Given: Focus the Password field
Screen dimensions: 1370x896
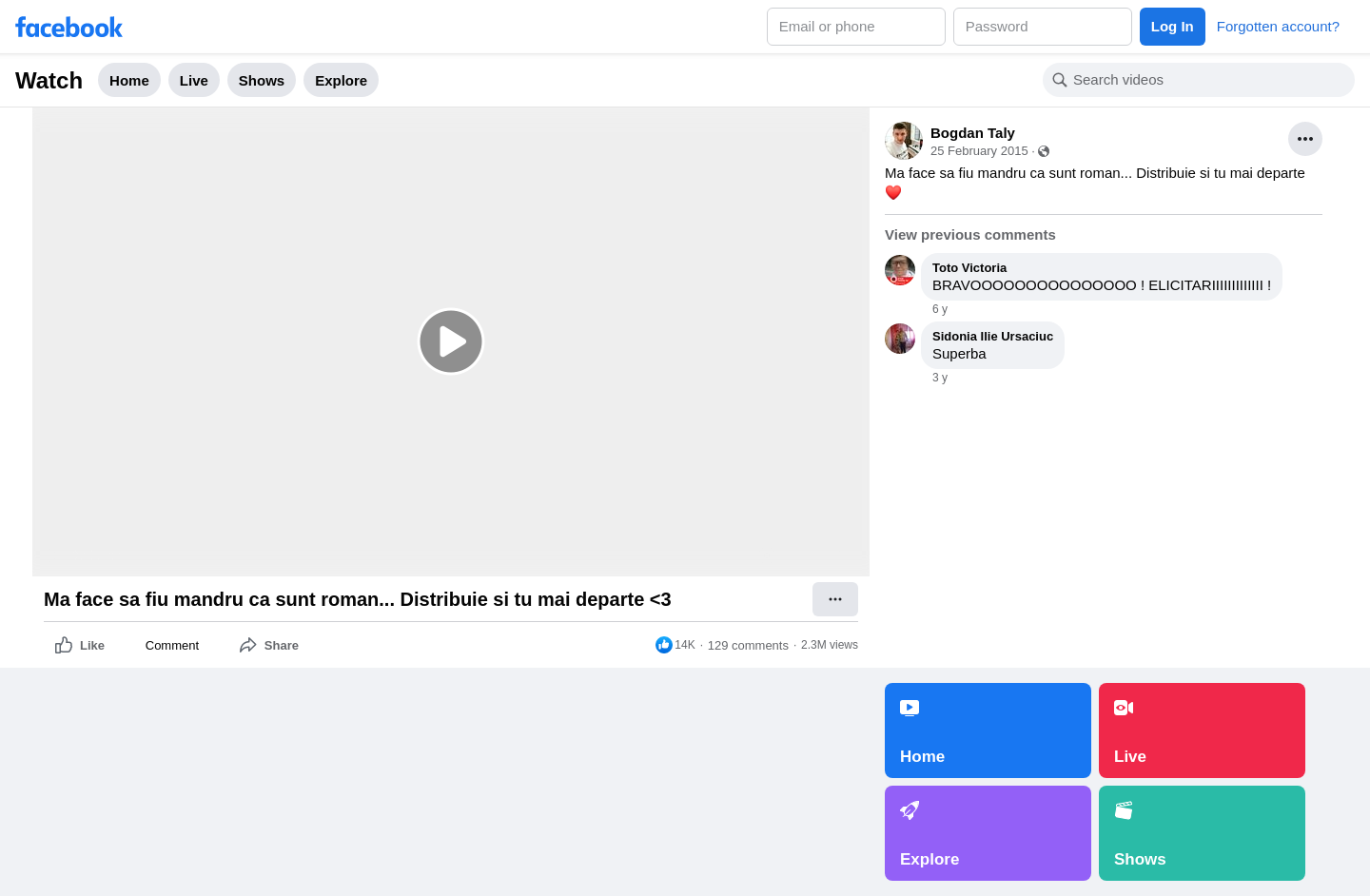Looking at the screenshot, I should point(1043,27).
